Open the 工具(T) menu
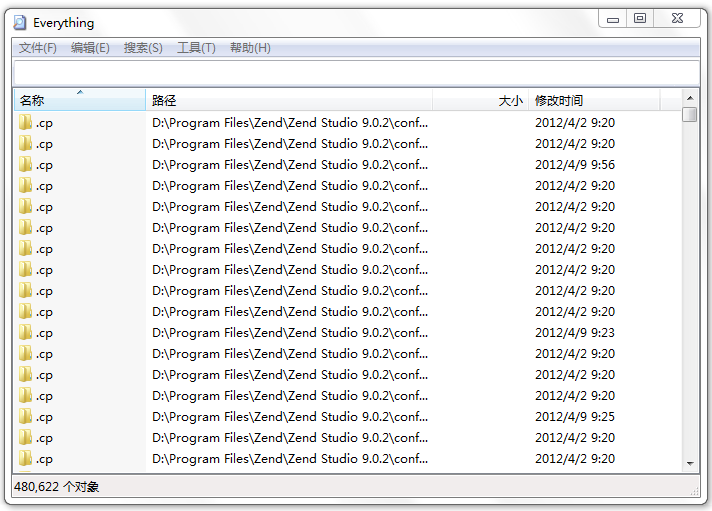Image resolution: width=712 pixels, height=511 pixels. tap(196, 48)
